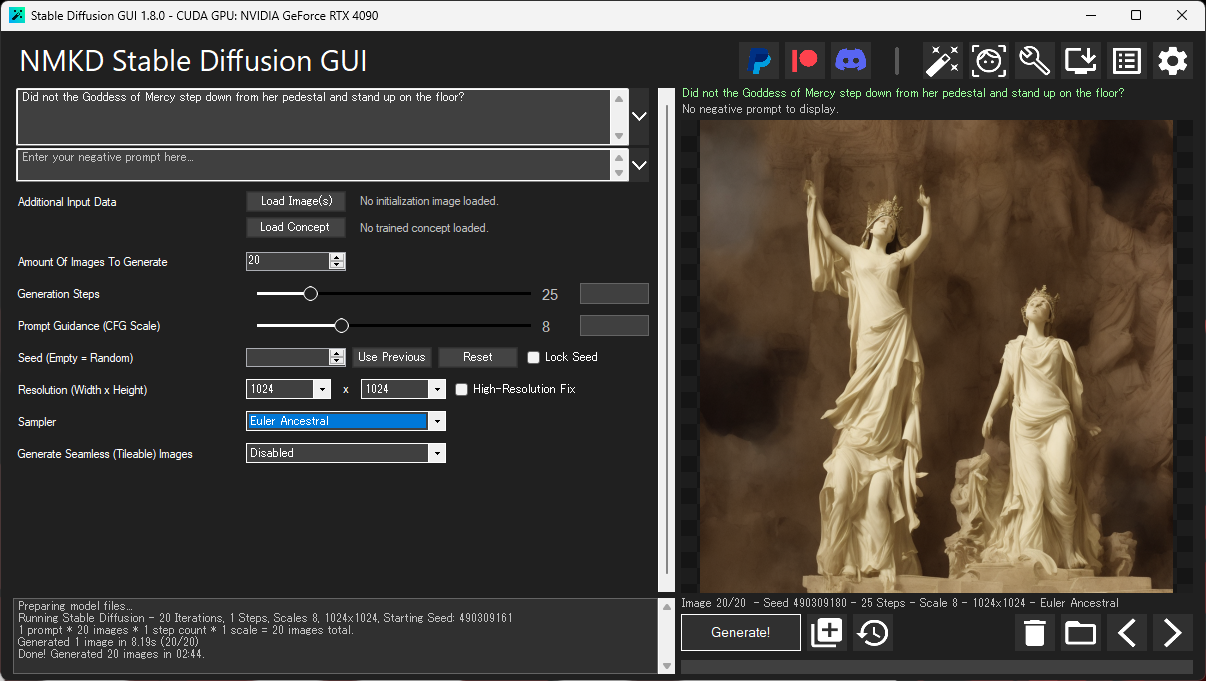1206x681 pixels.
Task: Delete the current generated image
Action: click(1034, 632)
